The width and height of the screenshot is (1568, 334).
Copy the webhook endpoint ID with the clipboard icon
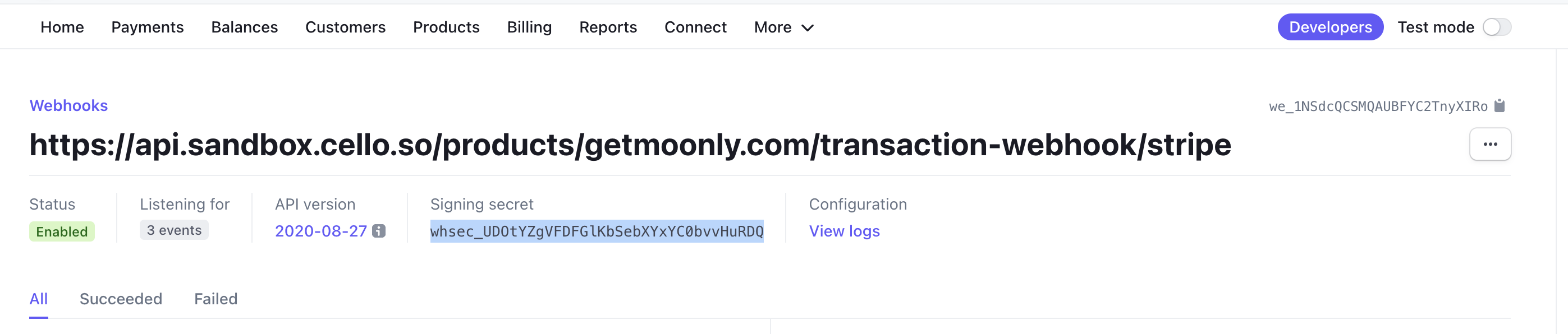tap(1499, 106)
